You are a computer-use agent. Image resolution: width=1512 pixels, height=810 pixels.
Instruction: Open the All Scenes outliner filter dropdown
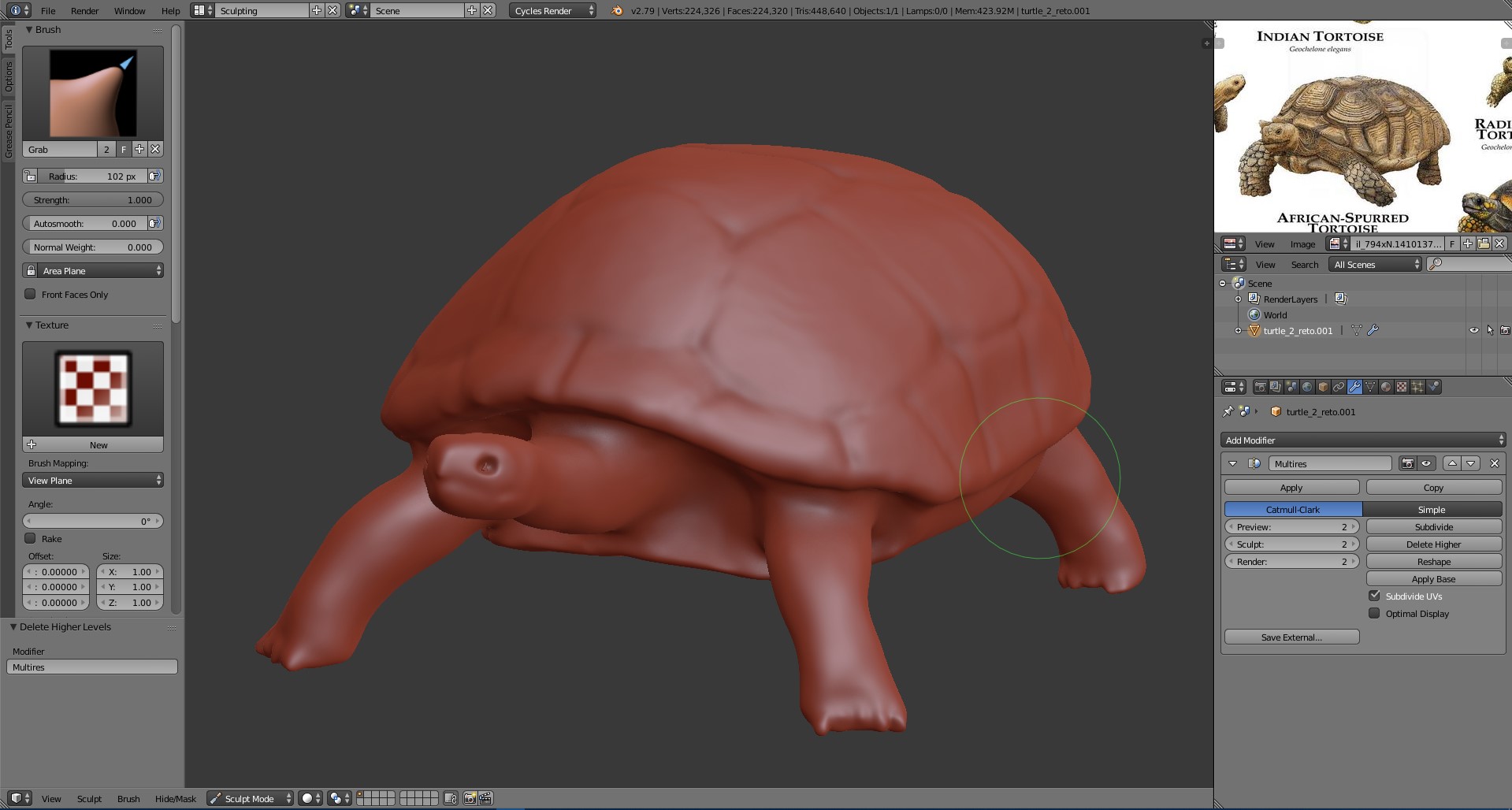pyautogui.click(x=1375, y=264)
